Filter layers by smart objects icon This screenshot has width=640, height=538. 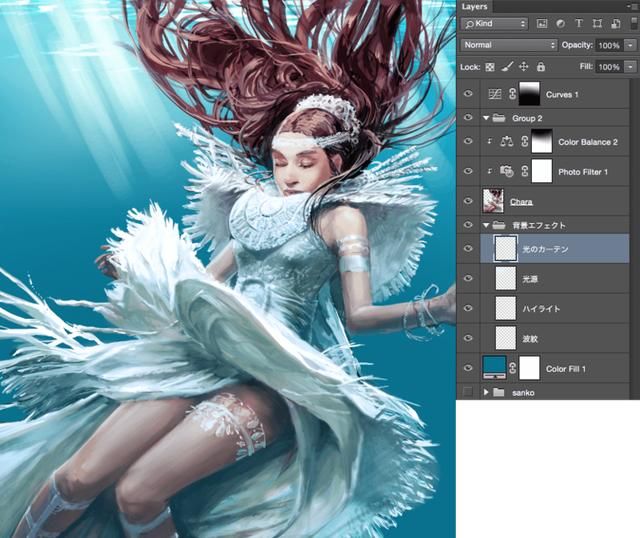(616, 24)
